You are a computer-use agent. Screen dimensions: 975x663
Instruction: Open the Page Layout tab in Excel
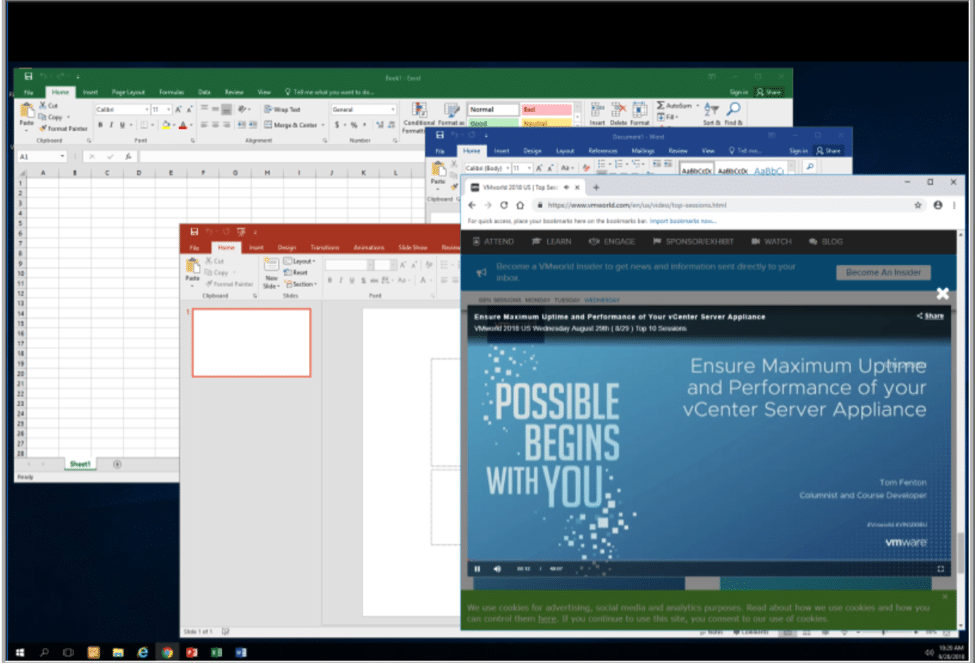tap(128, 92)
